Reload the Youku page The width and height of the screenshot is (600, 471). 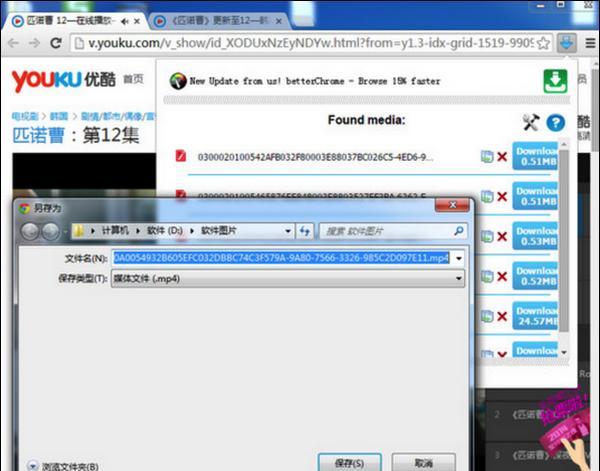(x=56, y=43)
